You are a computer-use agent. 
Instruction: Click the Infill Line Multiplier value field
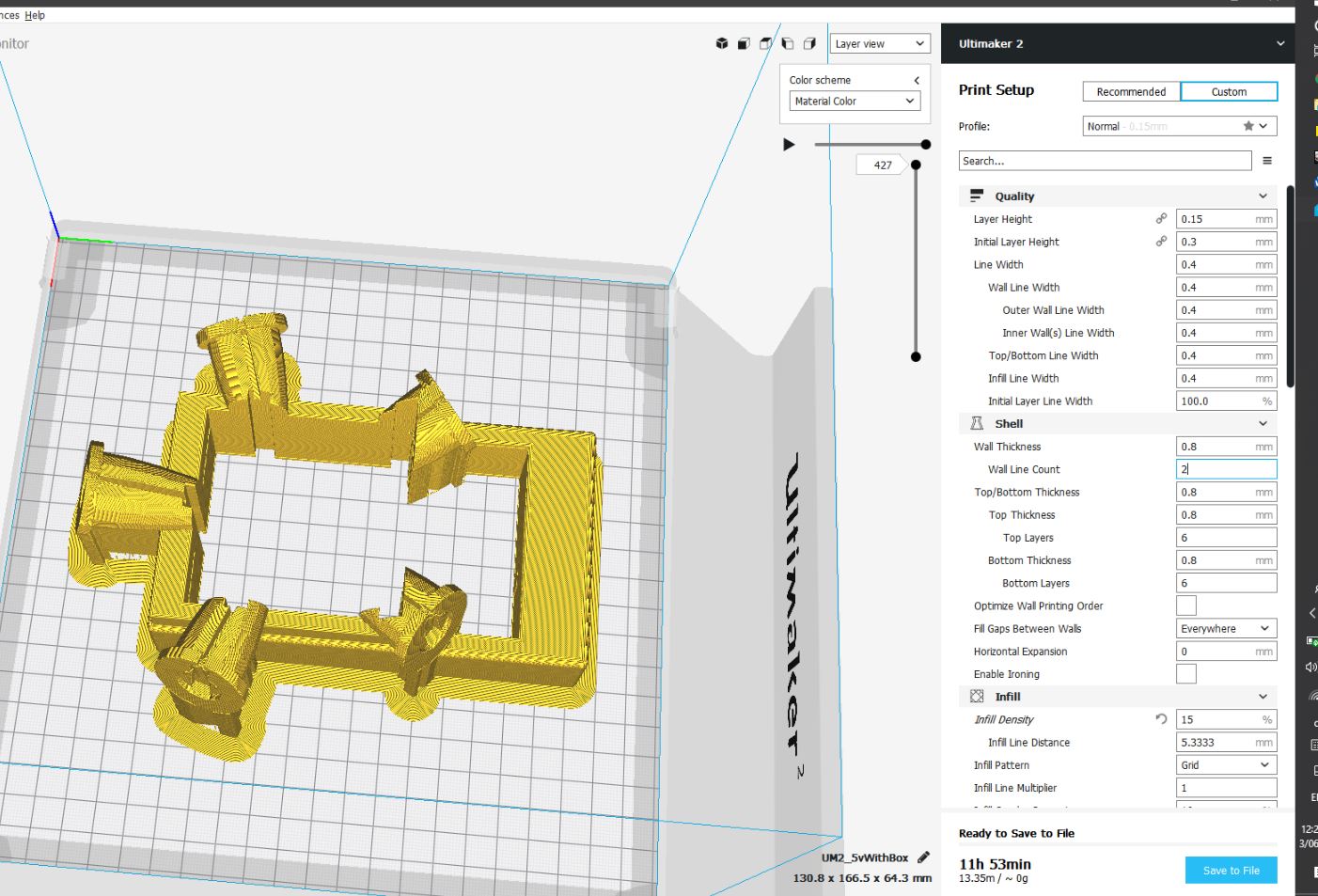[x=1226, y=788]
